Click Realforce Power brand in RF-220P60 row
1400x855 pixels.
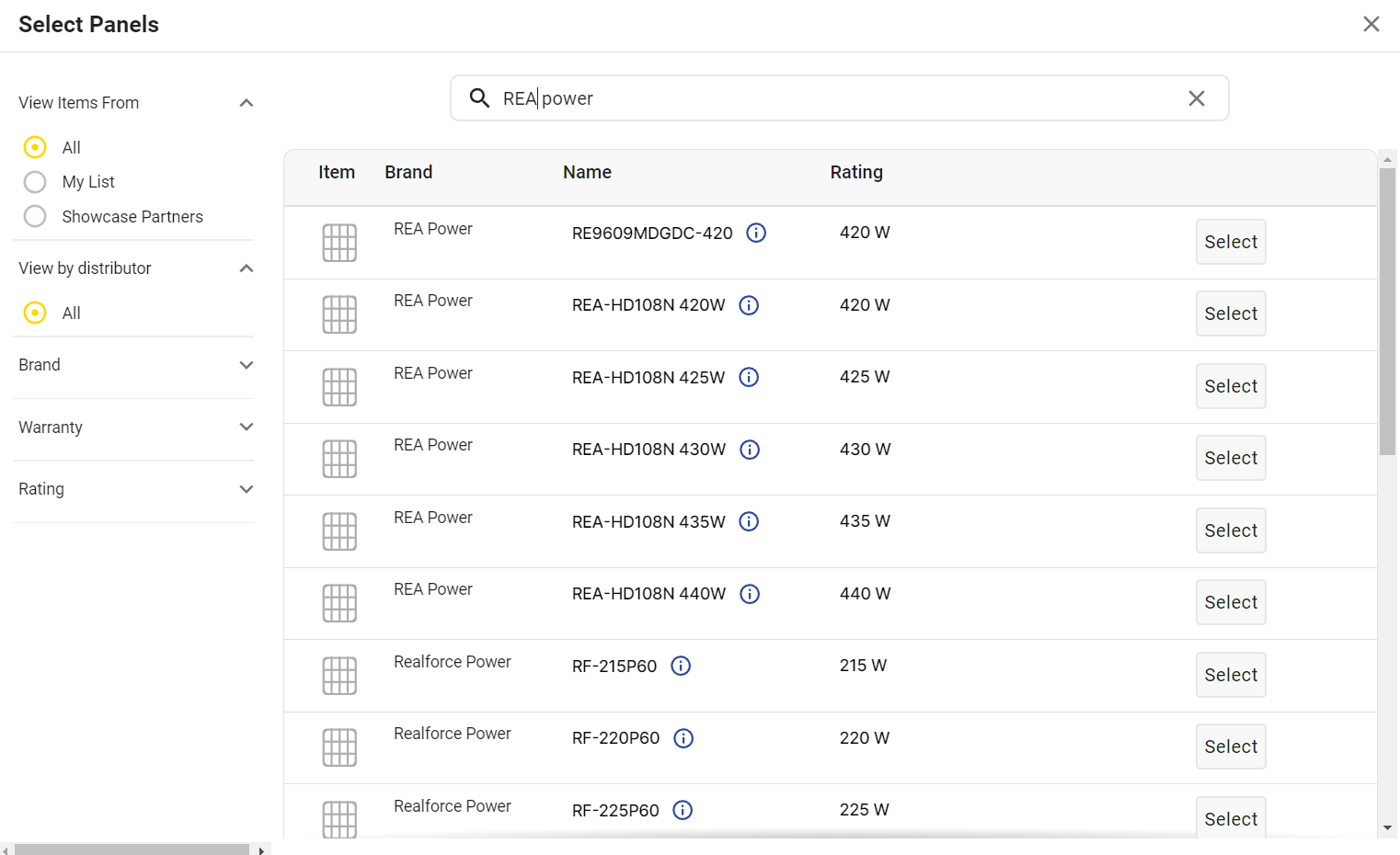(453, 734)
